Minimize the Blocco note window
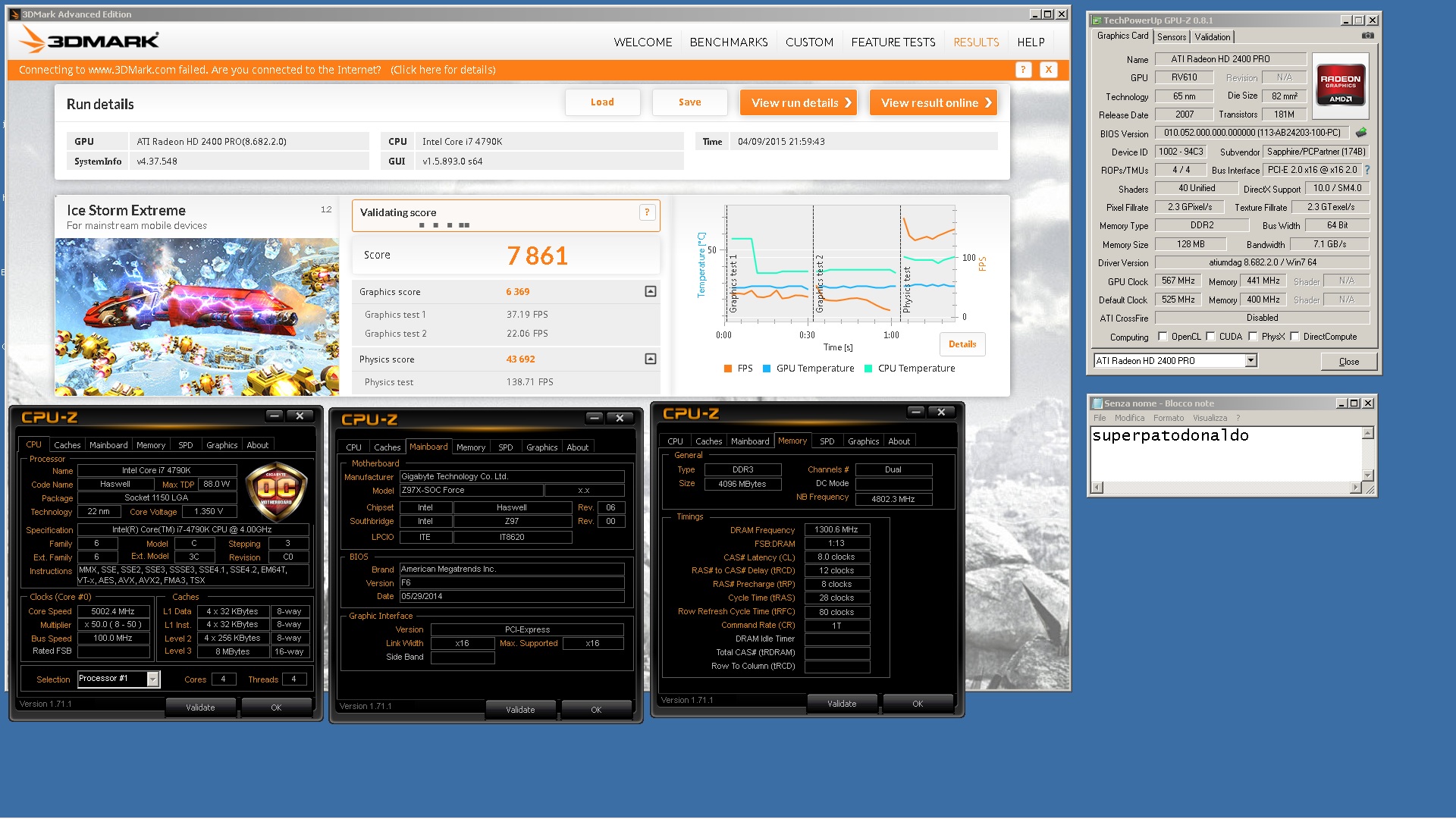The width and height of the screenshot is (1456, 819). pos(1341,403)
